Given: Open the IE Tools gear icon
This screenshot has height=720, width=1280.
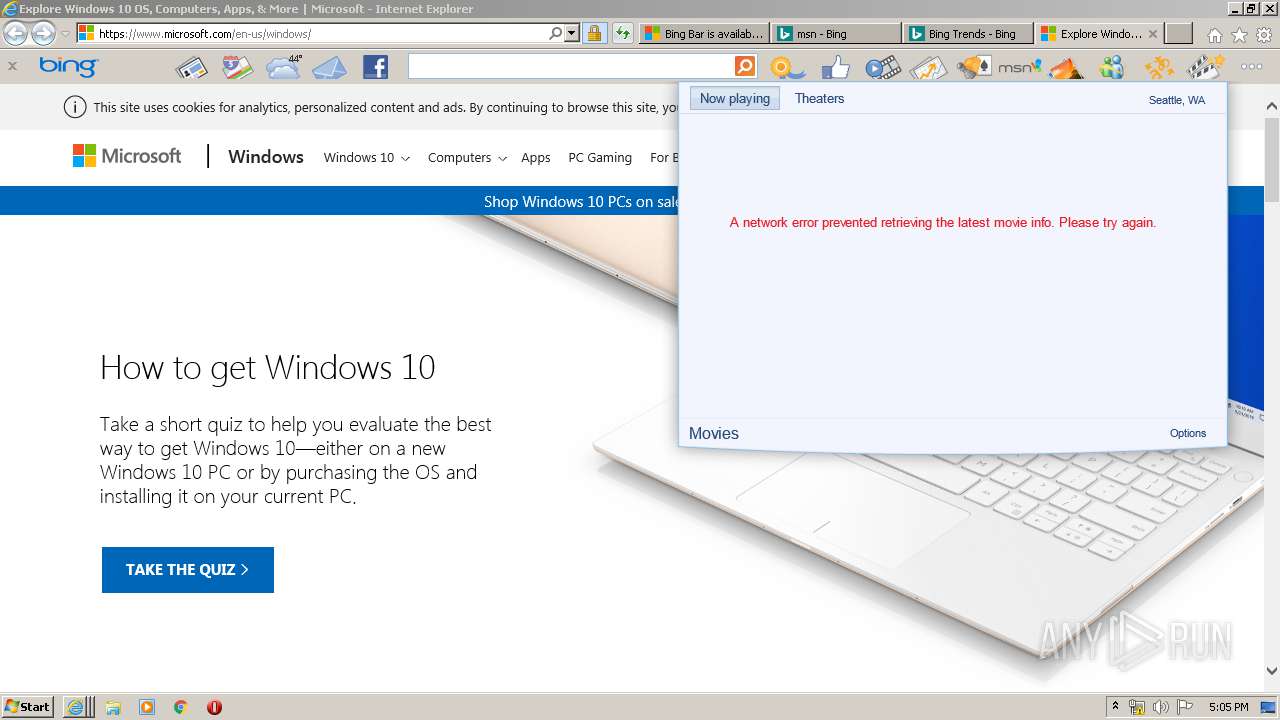Looking at the screenshot, I should [x=1264, y=34].
